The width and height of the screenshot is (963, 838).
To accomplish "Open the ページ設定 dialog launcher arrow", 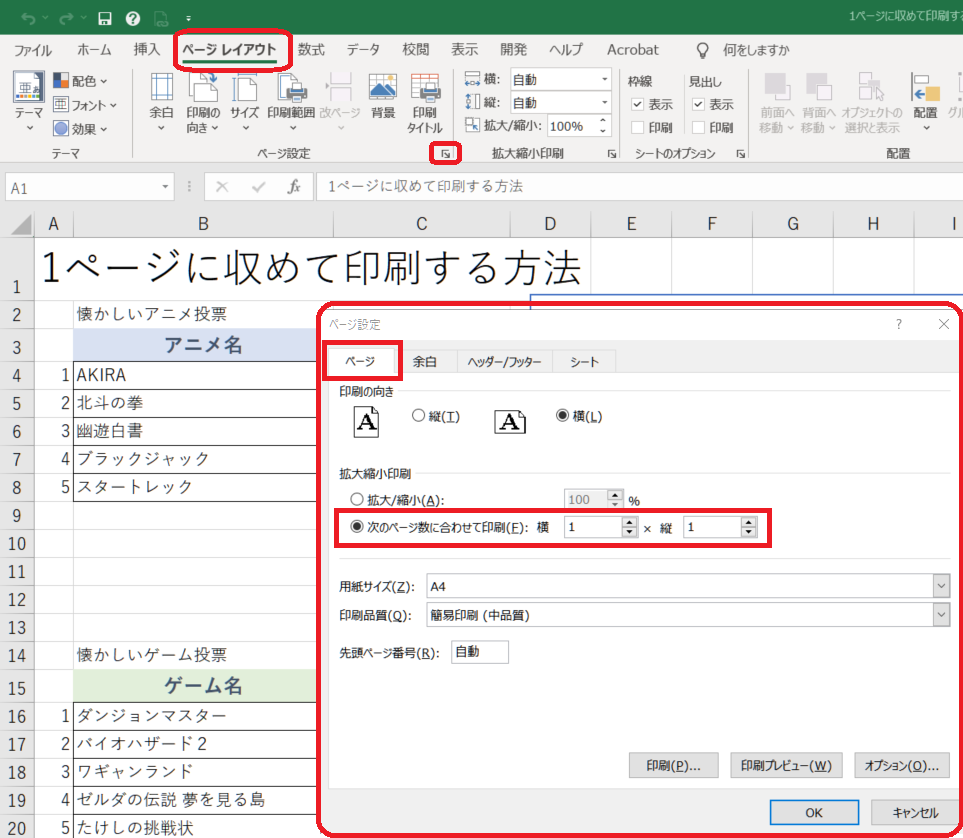I will (x=445, y=154).
